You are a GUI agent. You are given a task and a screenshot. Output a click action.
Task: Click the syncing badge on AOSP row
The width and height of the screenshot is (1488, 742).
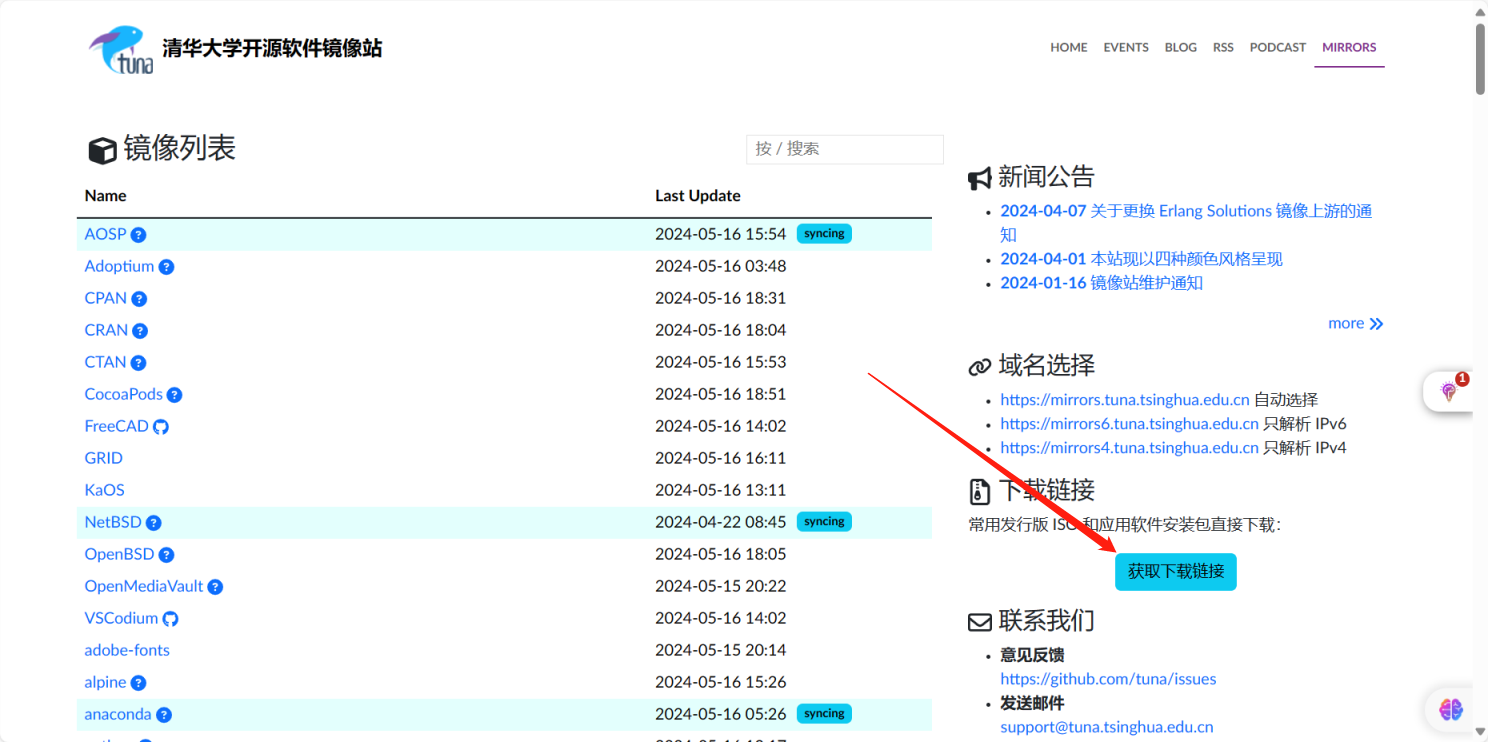pyautogui.click(x=824, y=234)
